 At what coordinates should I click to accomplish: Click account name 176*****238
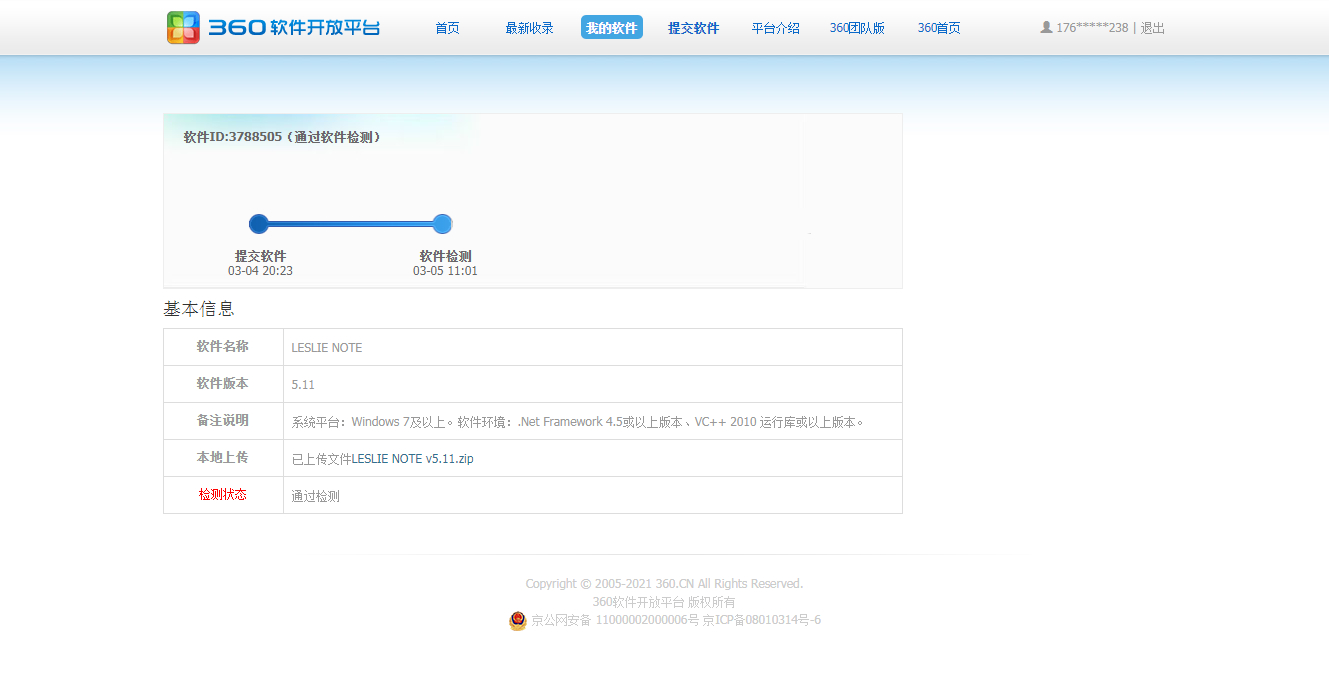1092,28
